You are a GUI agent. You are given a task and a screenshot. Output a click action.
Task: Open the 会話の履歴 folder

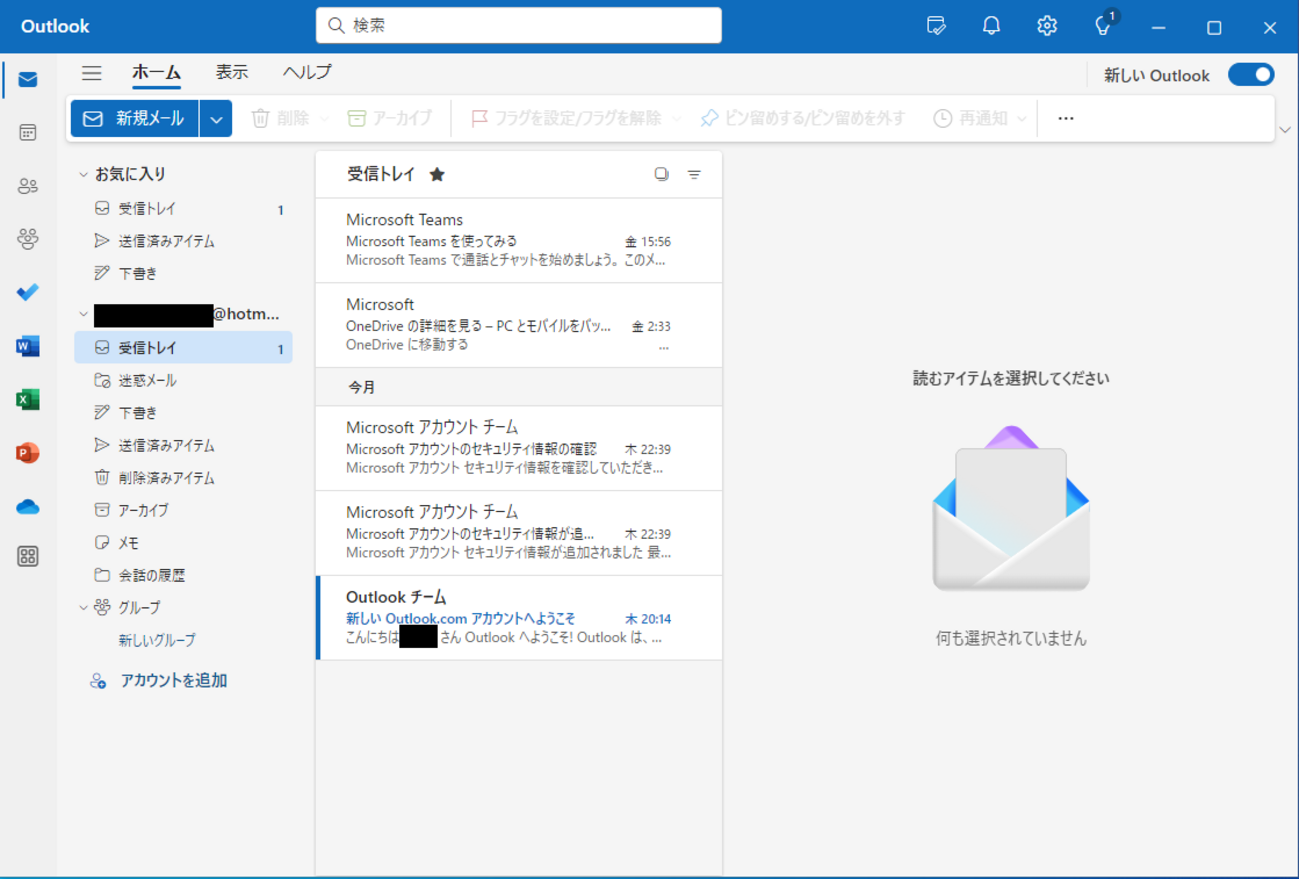click(x=184, y=575)
